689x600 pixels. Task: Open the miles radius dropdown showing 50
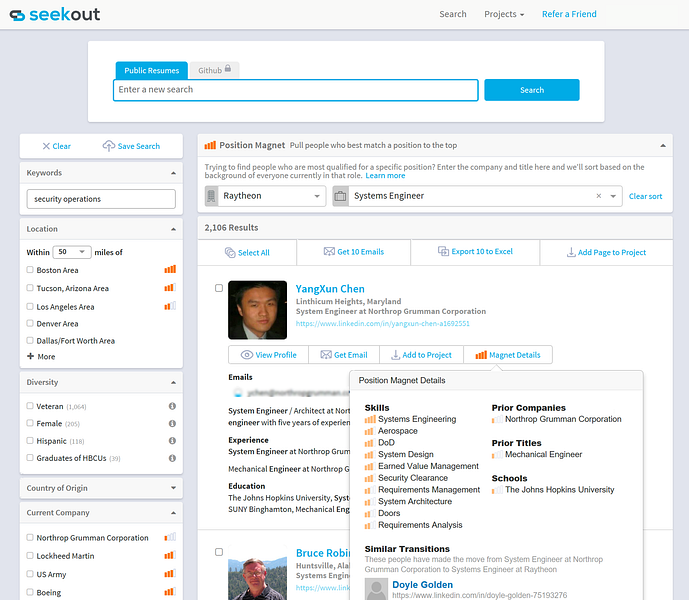click(72, 252)
